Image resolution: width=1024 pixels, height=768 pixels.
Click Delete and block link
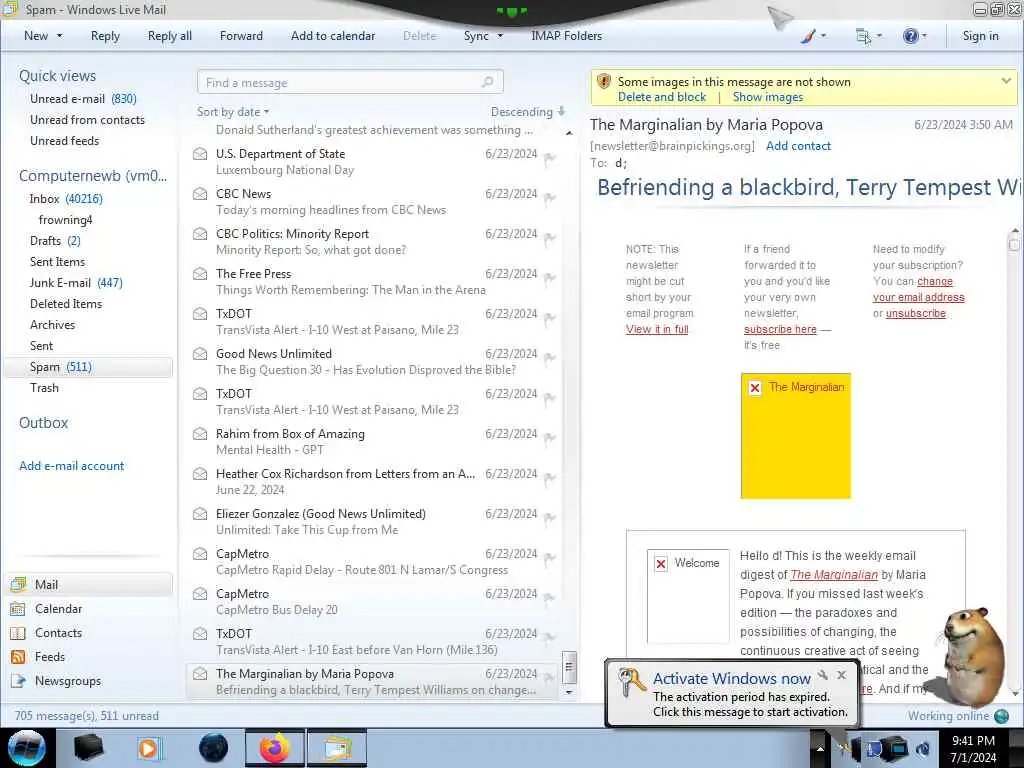point(662,97)
